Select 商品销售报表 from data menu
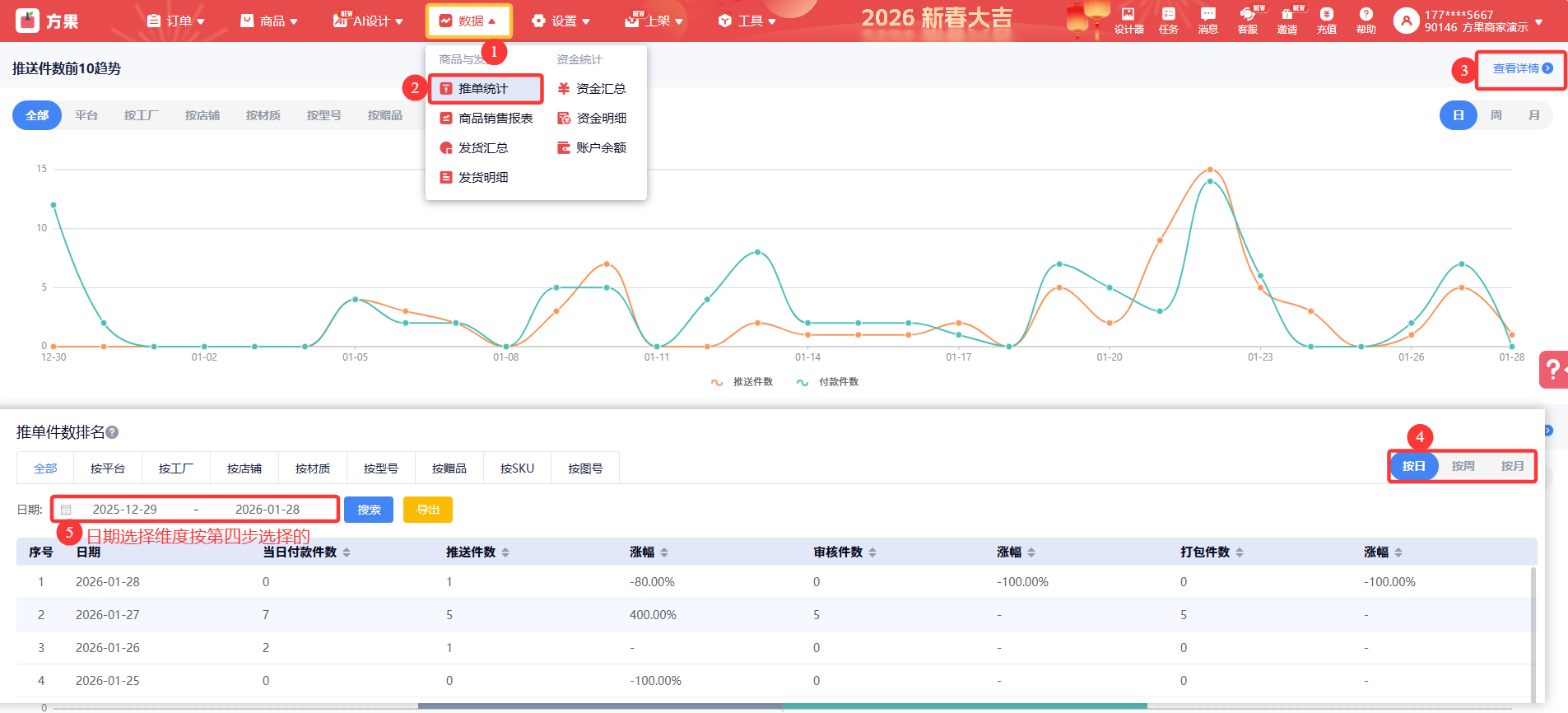Viewport: 1568px width, 713px height. [x=495, y=119]
